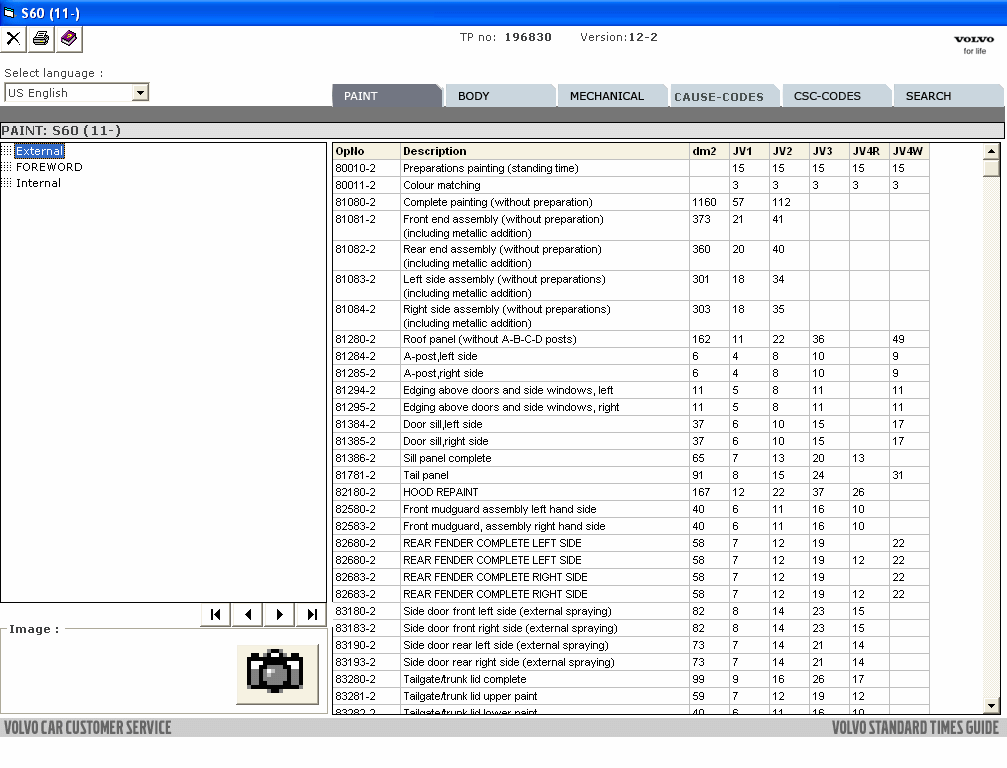This screenshot has width=1007, height=768.
Task: Switch to the BODY tab
Action: tap(499, 95)
